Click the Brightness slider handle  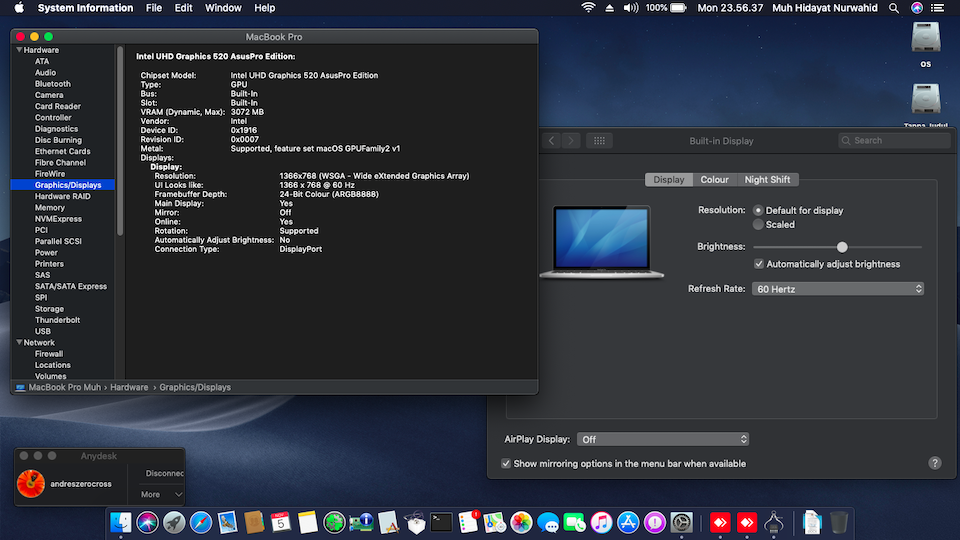pyautogui.click(x=842, y=247)
